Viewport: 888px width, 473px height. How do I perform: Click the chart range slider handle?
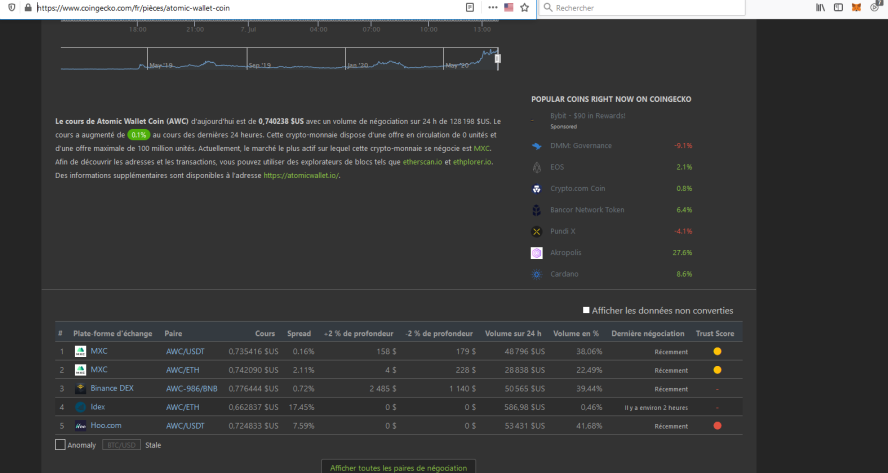(498, 59)
